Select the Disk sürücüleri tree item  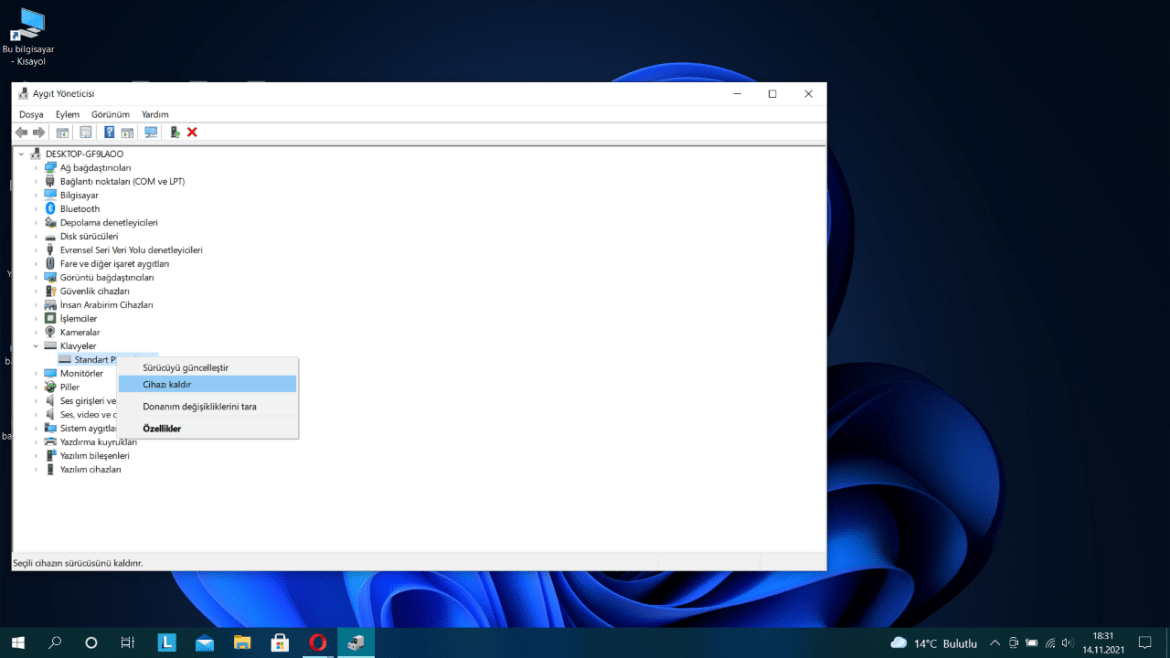coord(88,236)
